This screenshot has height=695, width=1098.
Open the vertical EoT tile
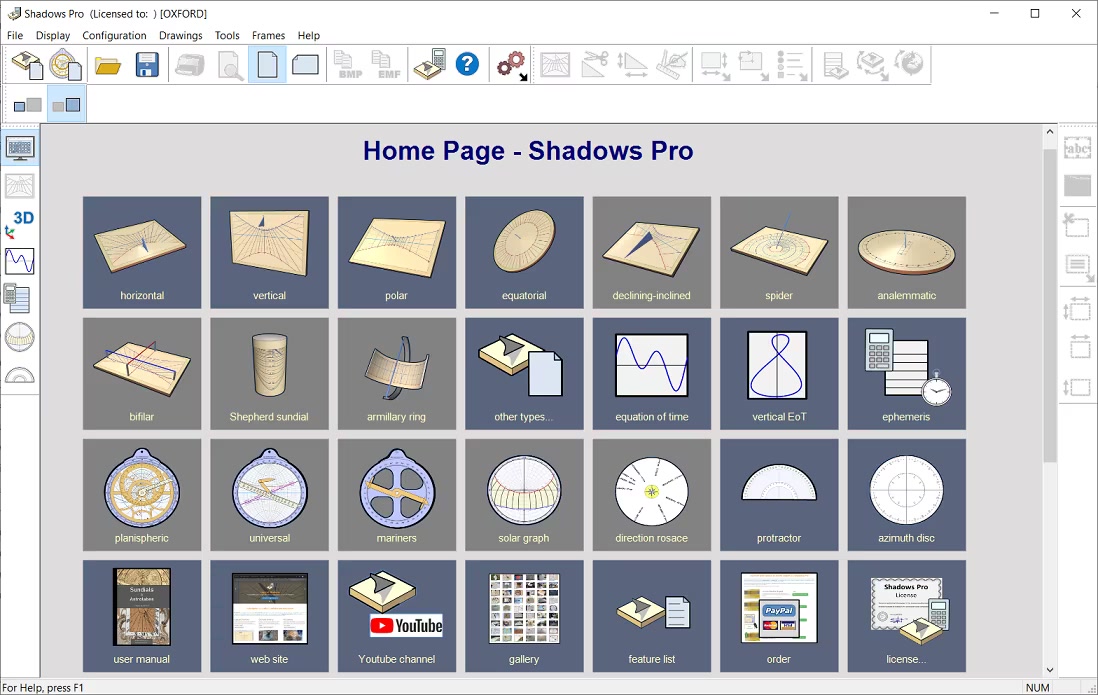point(779,373)
